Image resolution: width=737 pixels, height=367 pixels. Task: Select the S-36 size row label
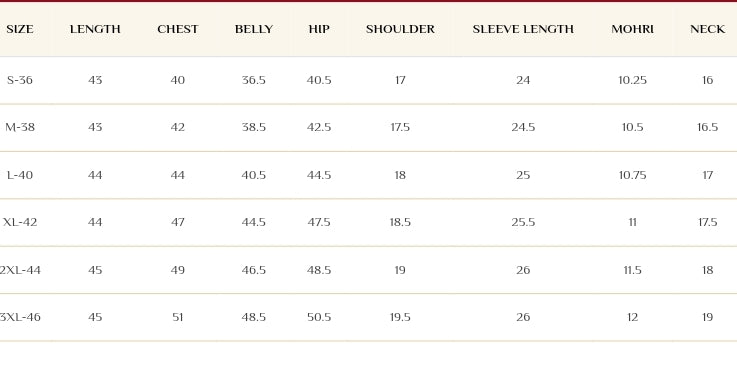click(20, 80)
